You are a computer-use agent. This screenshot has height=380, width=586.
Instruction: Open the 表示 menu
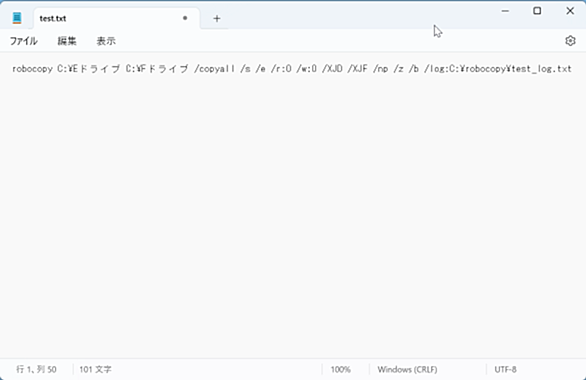coord(106,41)
